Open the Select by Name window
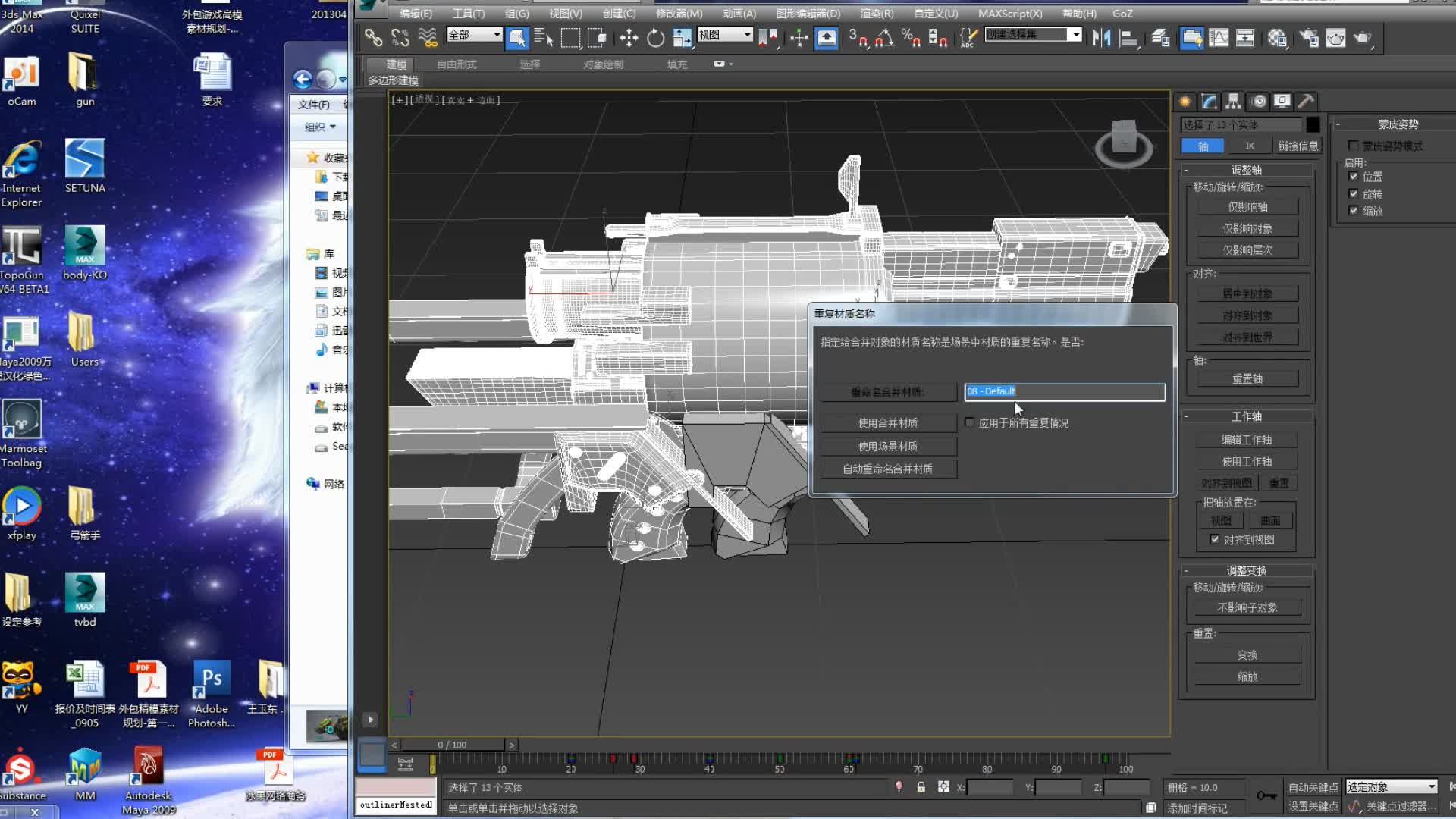The width and height of the screenshot is (1456, 819). pos(541,37)
